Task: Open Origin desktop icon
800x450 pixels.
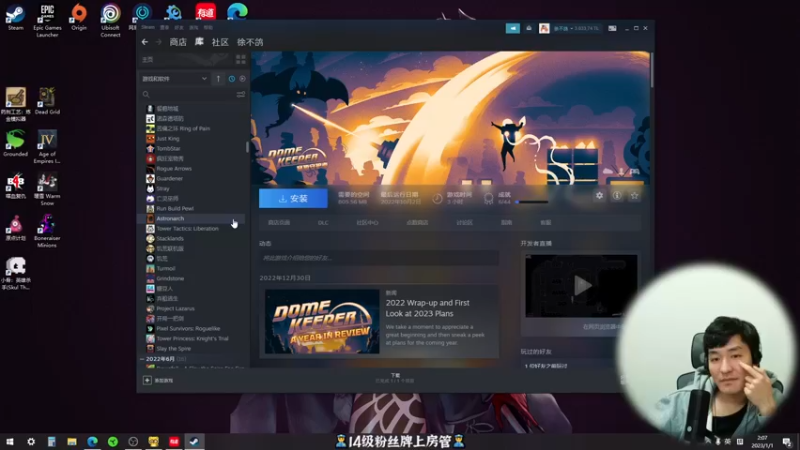Action: 79,17
